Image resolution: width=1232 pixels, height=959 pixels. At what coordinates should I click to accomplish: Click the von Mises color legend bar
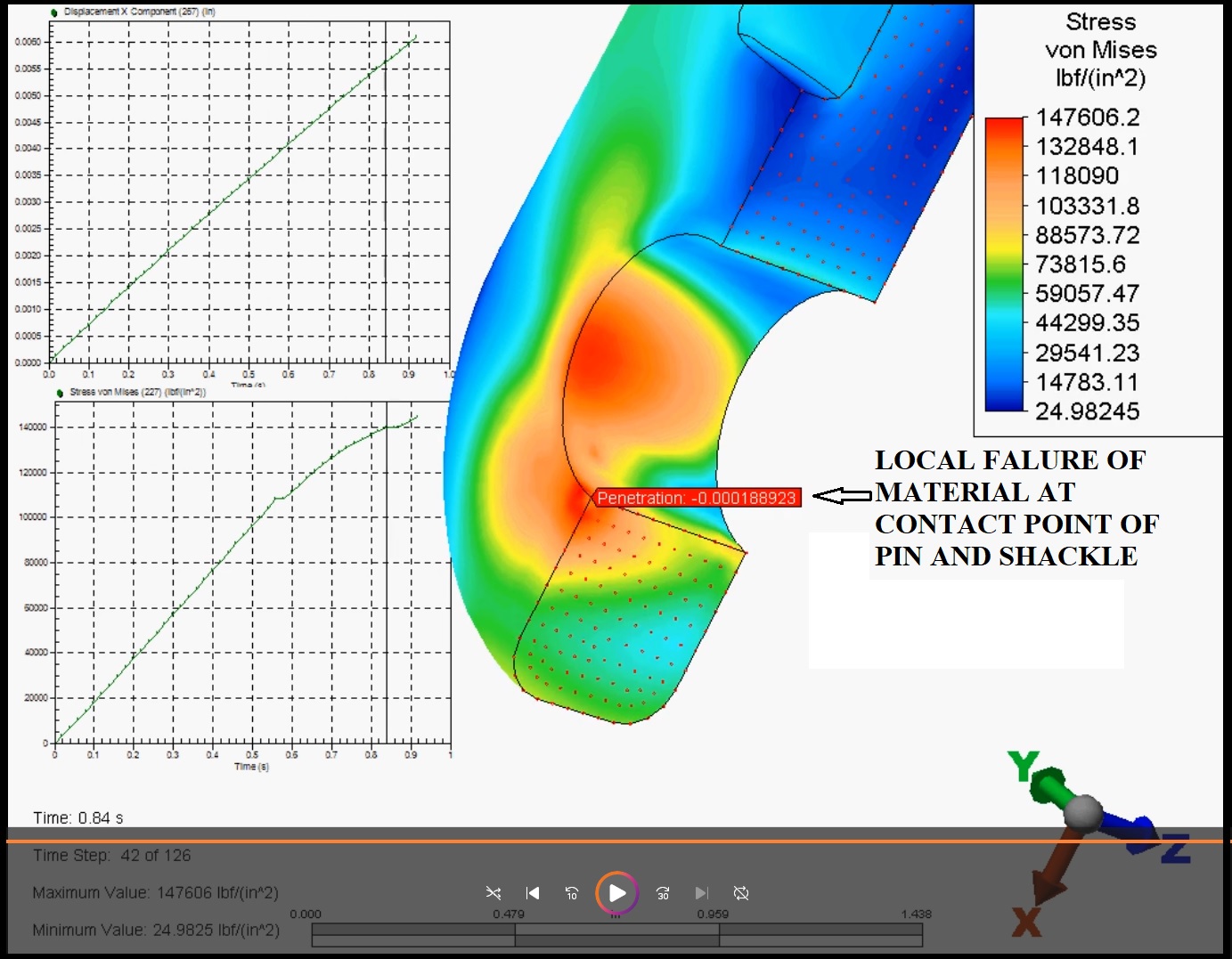click(x=1004, y=264)
